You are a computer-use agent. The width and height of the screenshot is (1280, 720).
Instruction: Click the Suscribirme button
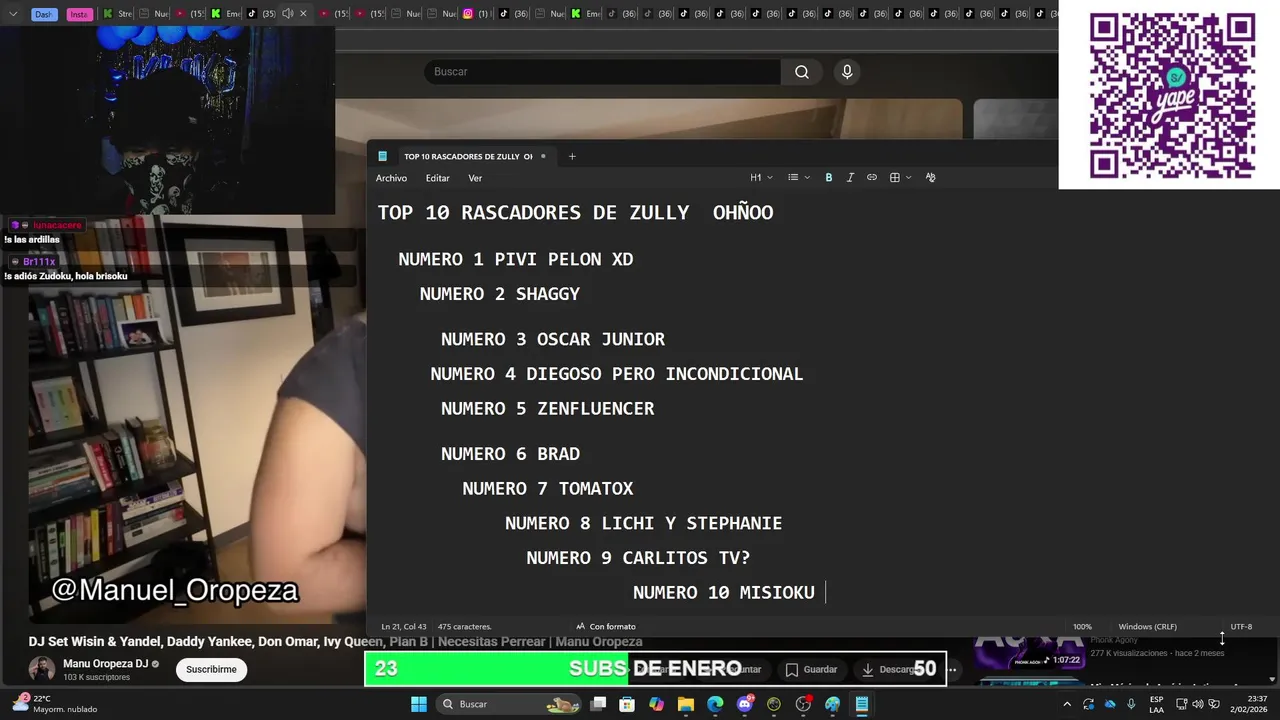211,669
